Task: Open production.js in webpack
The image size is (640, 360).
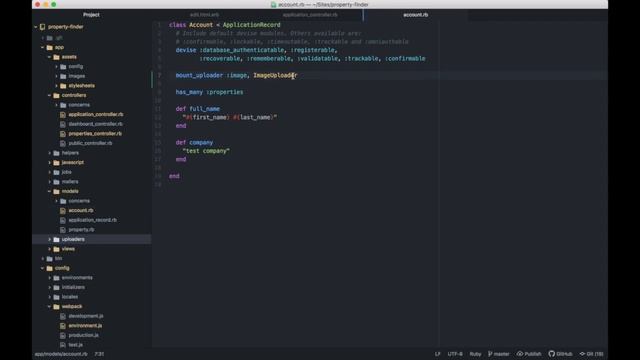Action: click(x=84, y=335)
